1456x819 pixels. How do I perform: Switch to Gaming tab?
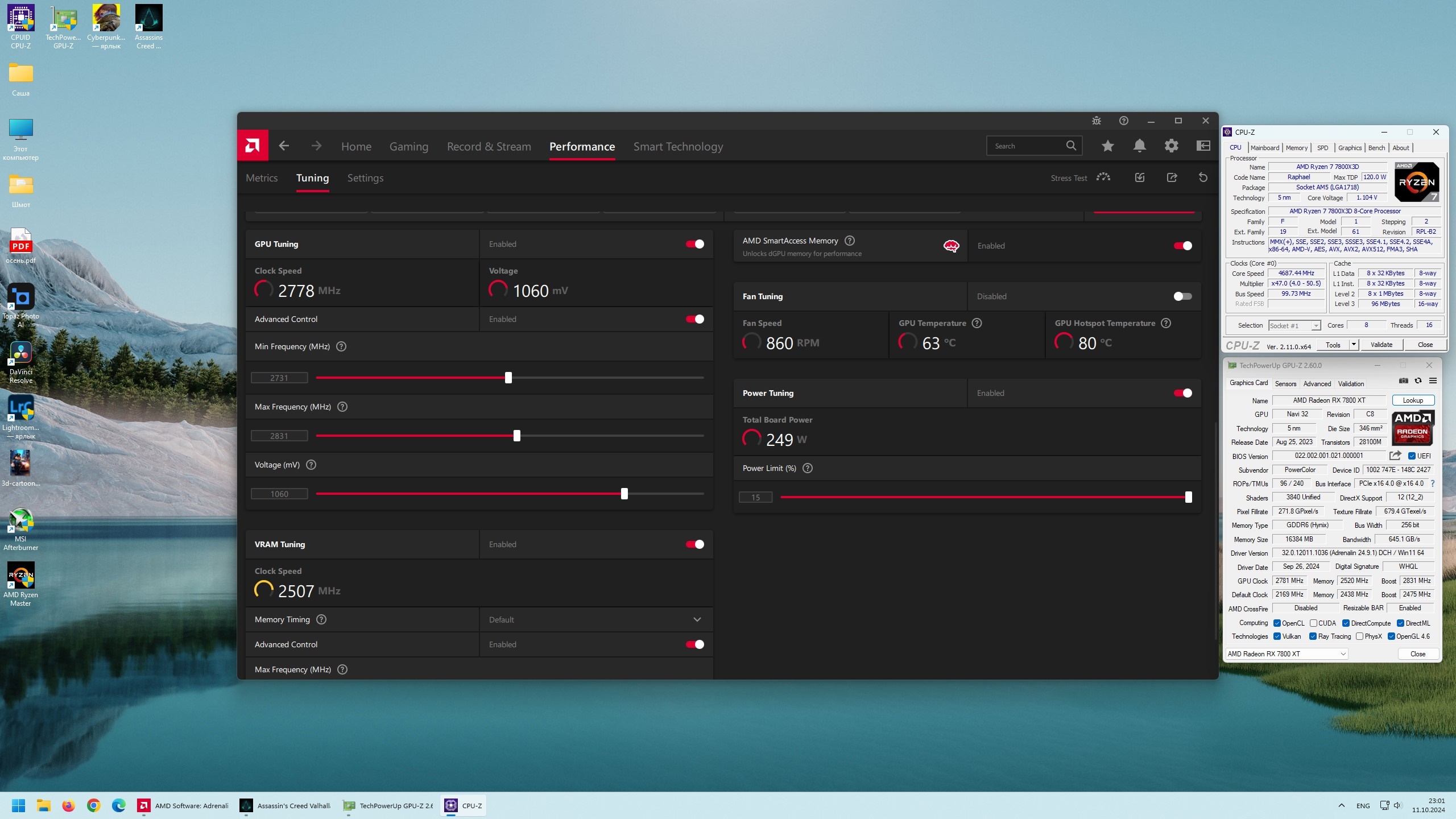408,146
